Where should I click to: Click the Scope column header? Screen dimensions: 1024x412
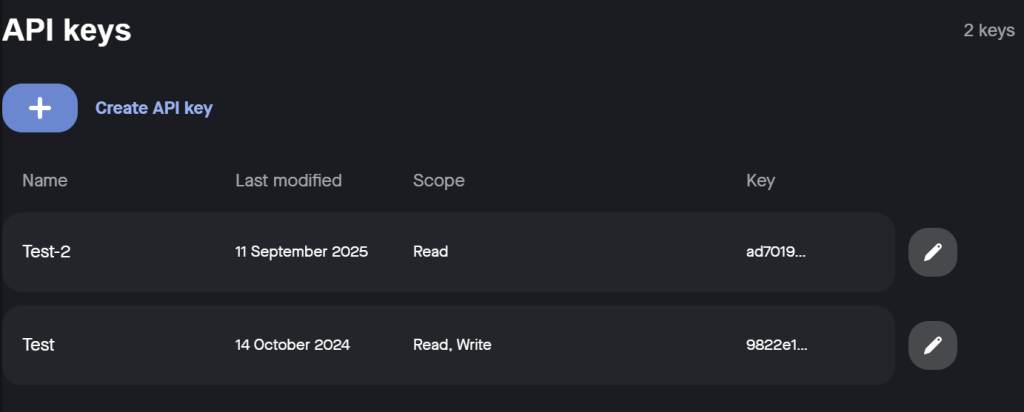pos(438,181)
